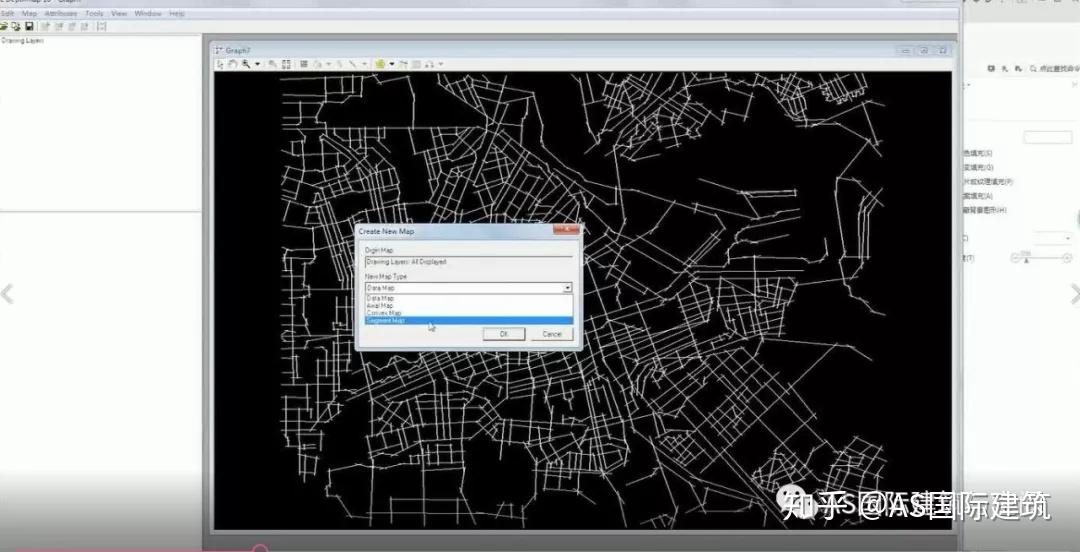Click the last tool icon in Graph7 toolbar
1080x552 pixels.
coord(429,64)
